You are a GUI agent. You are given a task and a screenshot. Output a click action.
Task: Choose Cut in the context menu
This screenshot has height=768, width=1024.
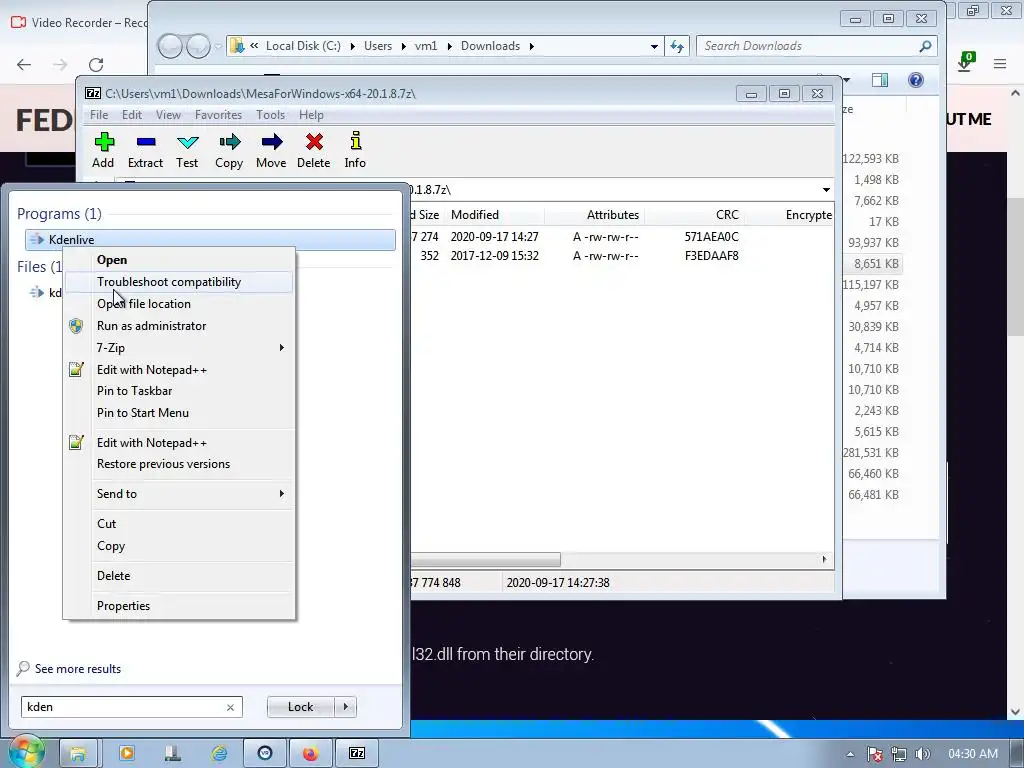[x=179, y=524]
